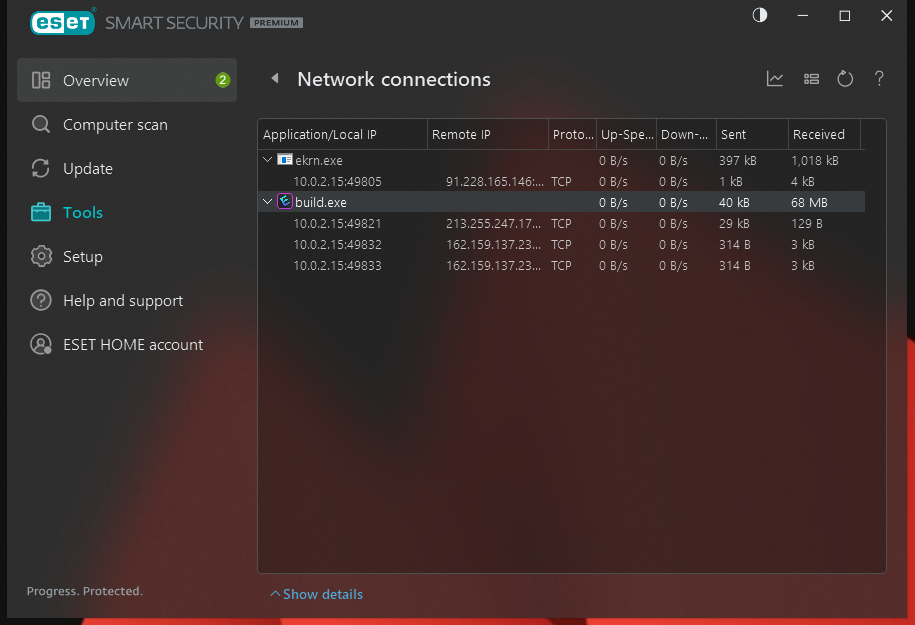Maximize the ESET window
Viewport: 915px width, 625px height.
point(844,16)
